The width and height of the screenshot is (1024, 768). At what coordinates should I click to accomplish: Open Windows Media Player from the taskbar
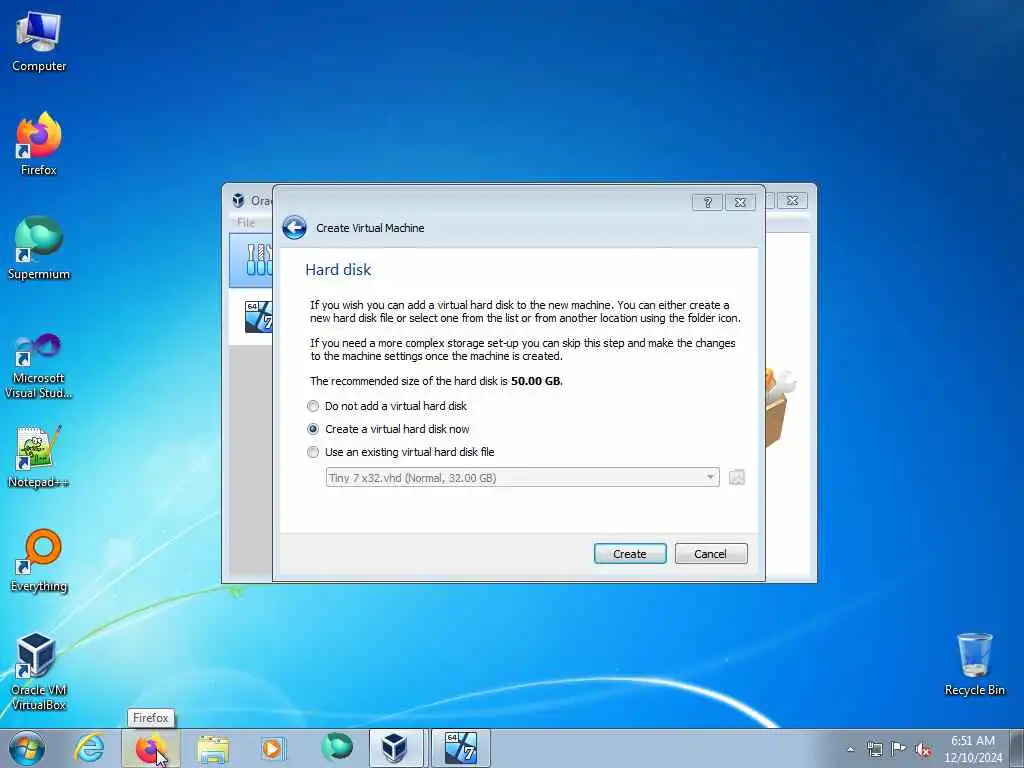[272, 748]
